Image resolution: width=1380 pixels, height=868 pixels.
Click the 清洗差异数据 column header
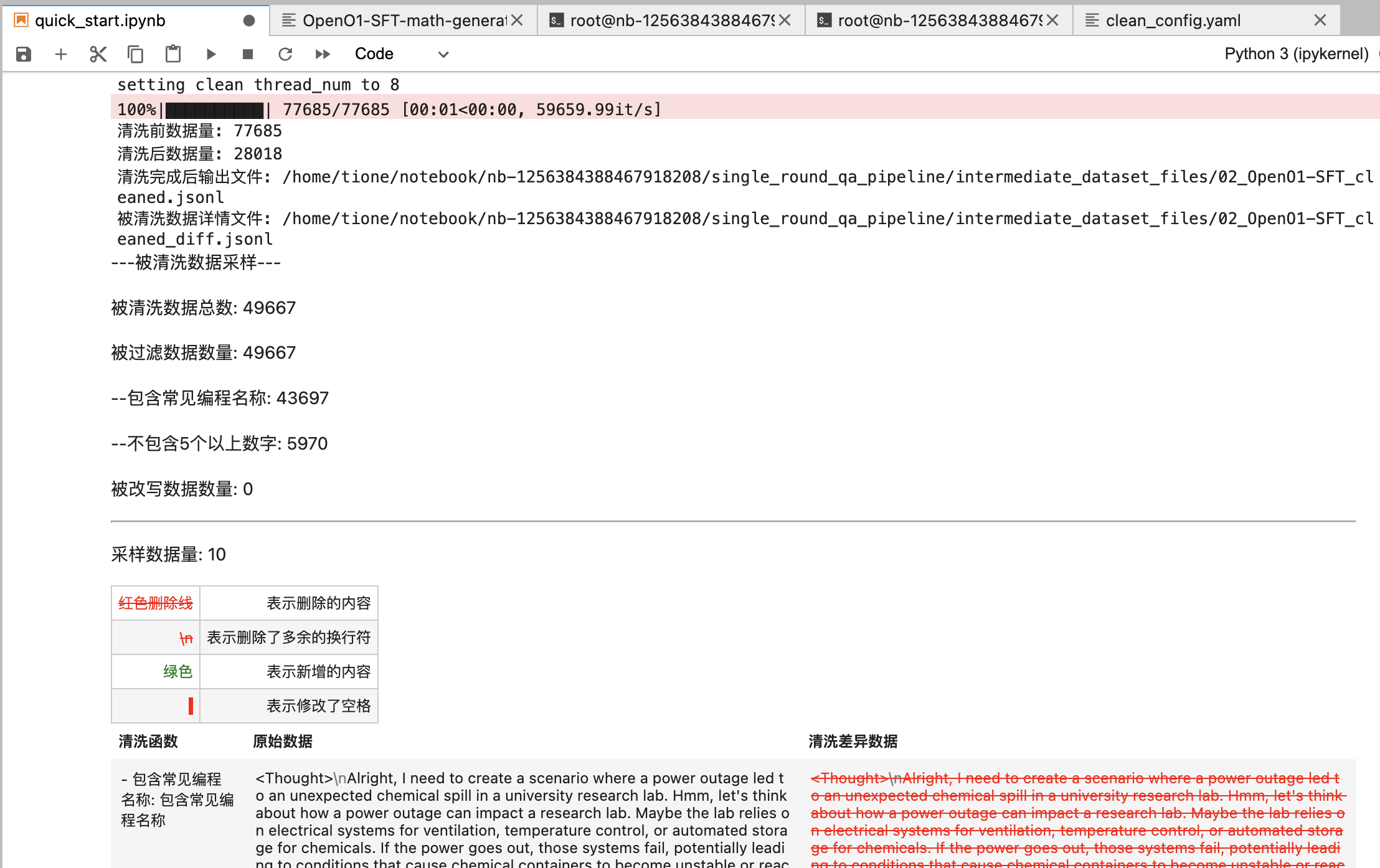pyautogui.click(x=853, y=741)
